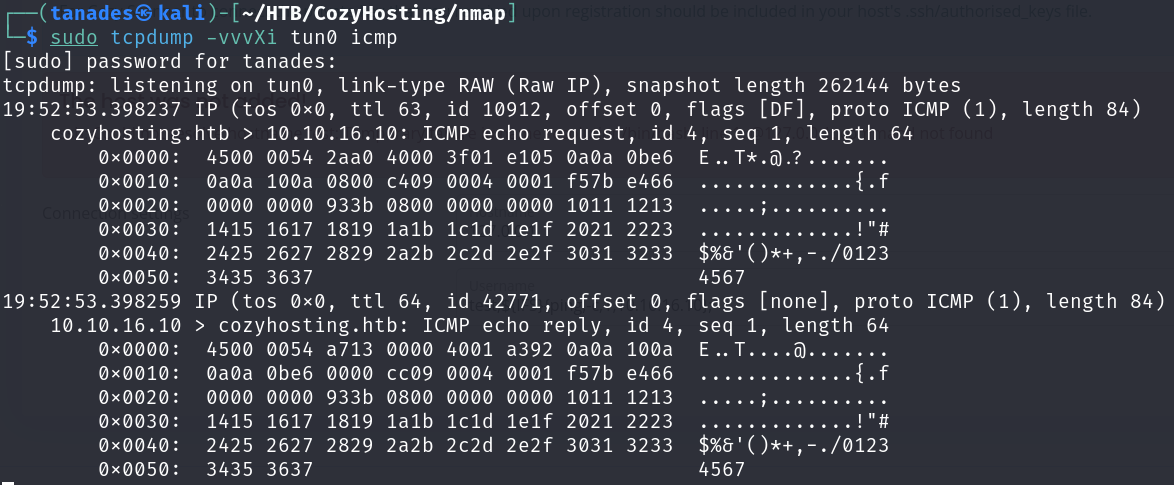Click the [DF] flags value

click(x=786, y=109)
